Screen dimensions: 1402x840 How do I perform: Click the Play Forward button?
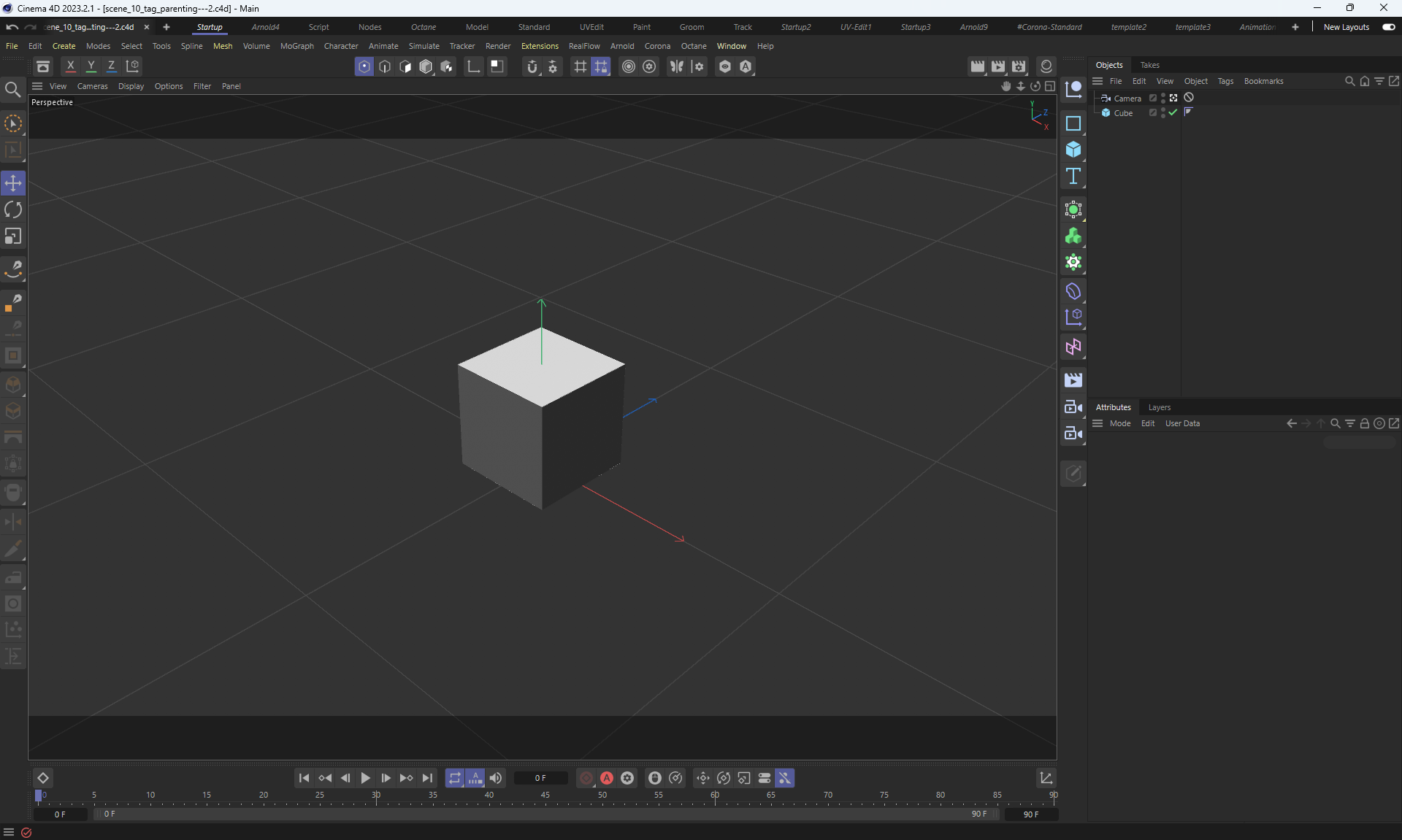[365, 778]
